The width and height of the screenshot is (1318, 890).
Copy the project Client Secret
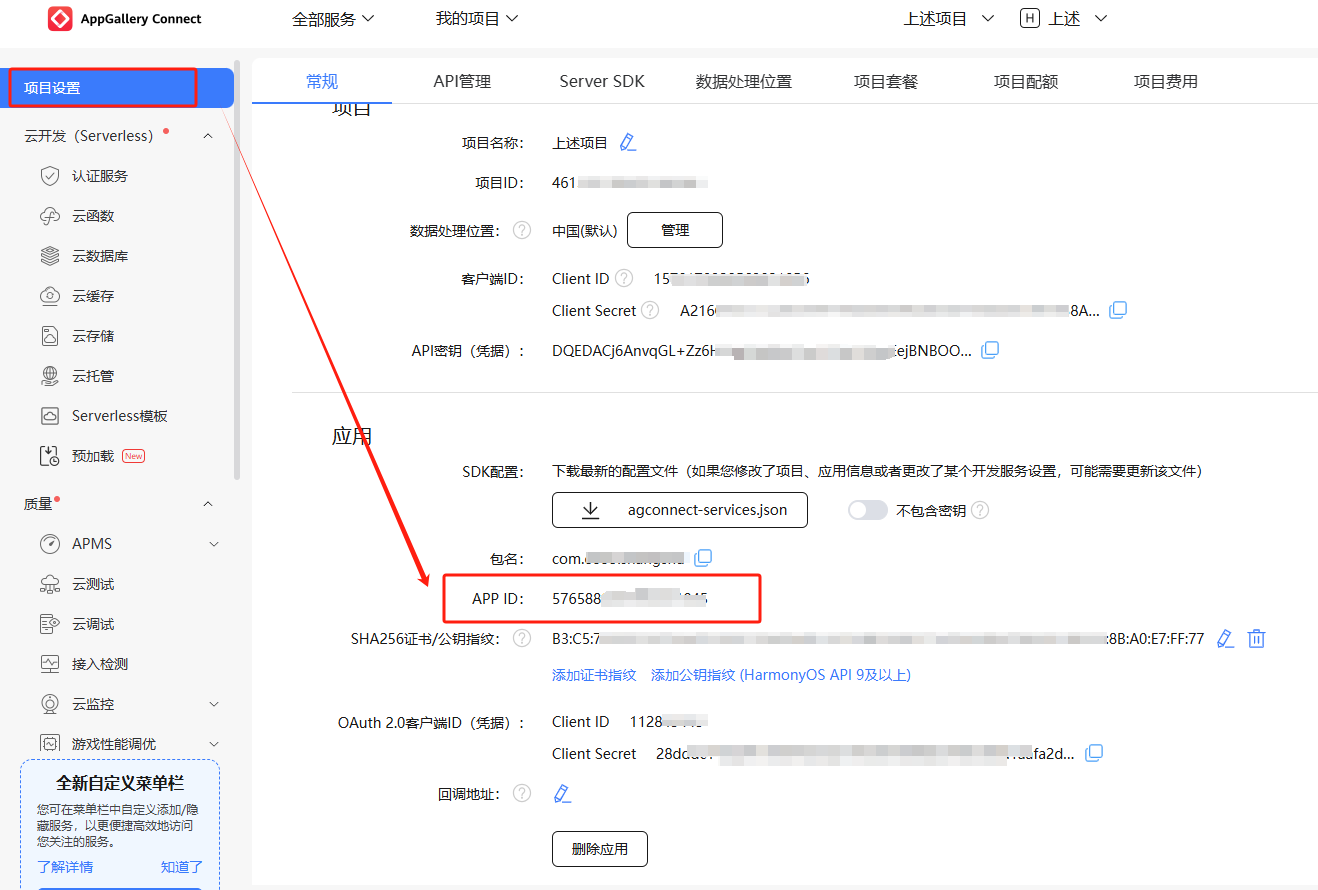tap(1118, 310)
